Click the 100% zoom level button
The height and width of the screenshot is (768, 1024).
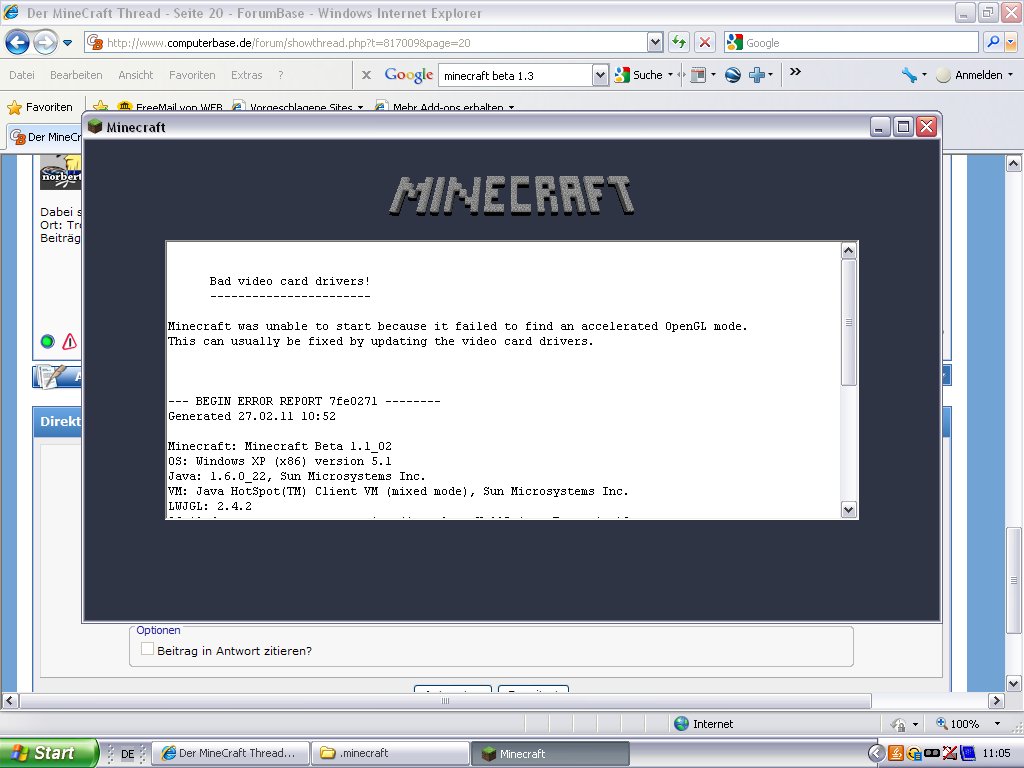click(957, 724)
